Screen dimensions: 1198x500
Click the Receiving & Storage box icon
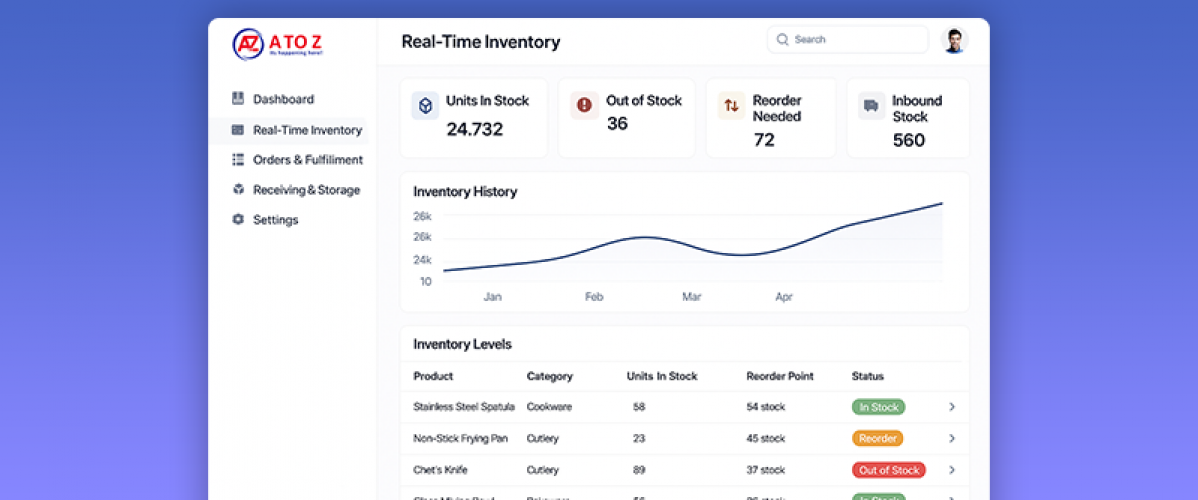(238, 189)
